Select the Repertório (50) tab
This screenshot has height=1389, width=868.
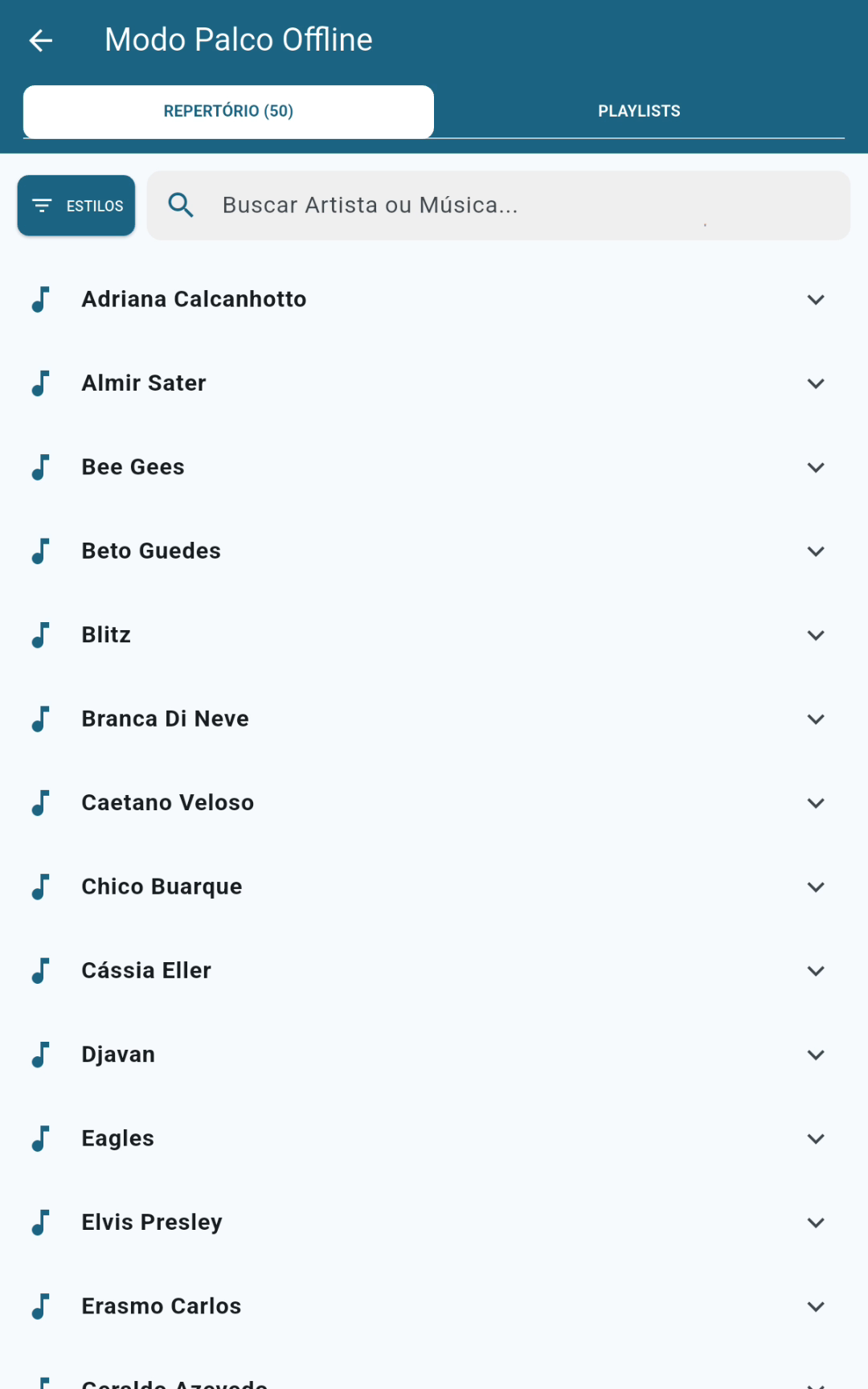[228, 111]
